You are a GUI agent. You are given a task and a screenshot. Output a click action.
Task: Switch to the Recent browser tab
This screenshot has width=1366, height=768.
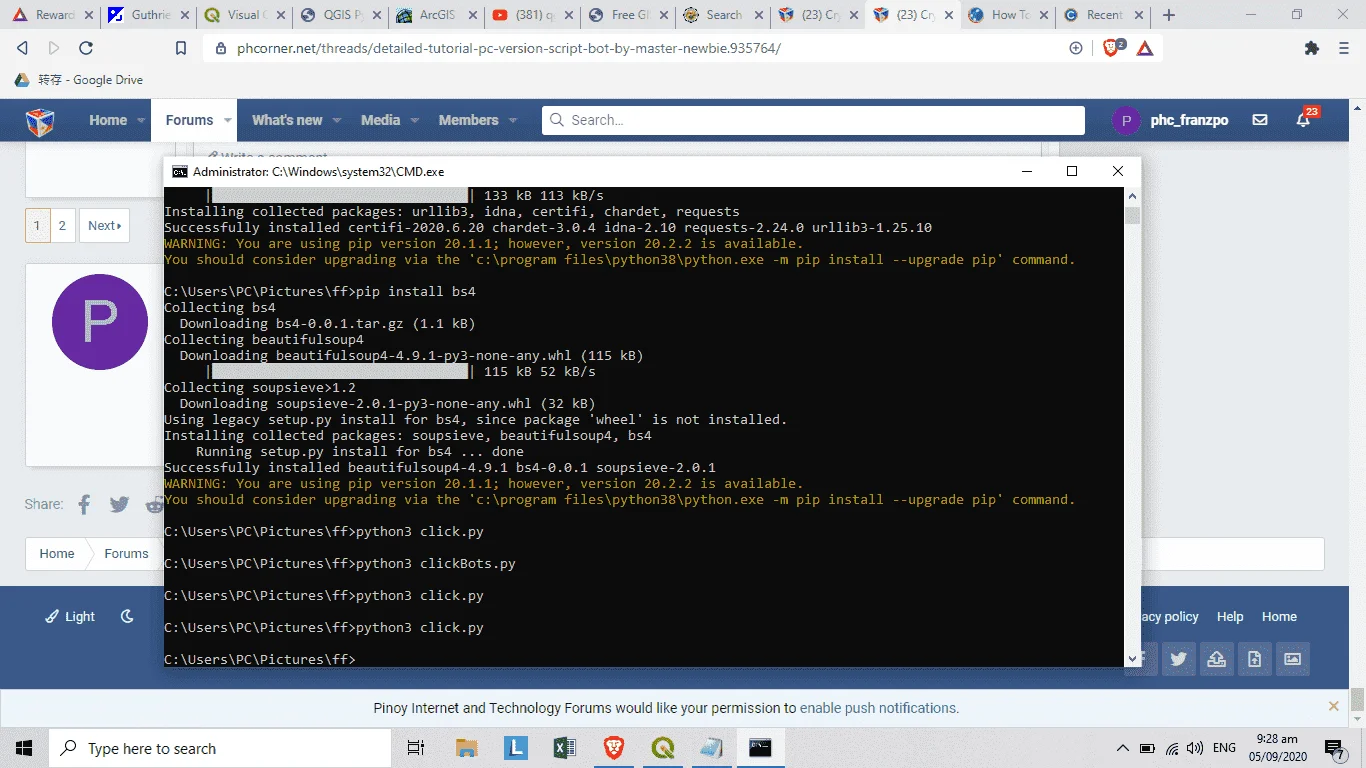(1105, 15)
